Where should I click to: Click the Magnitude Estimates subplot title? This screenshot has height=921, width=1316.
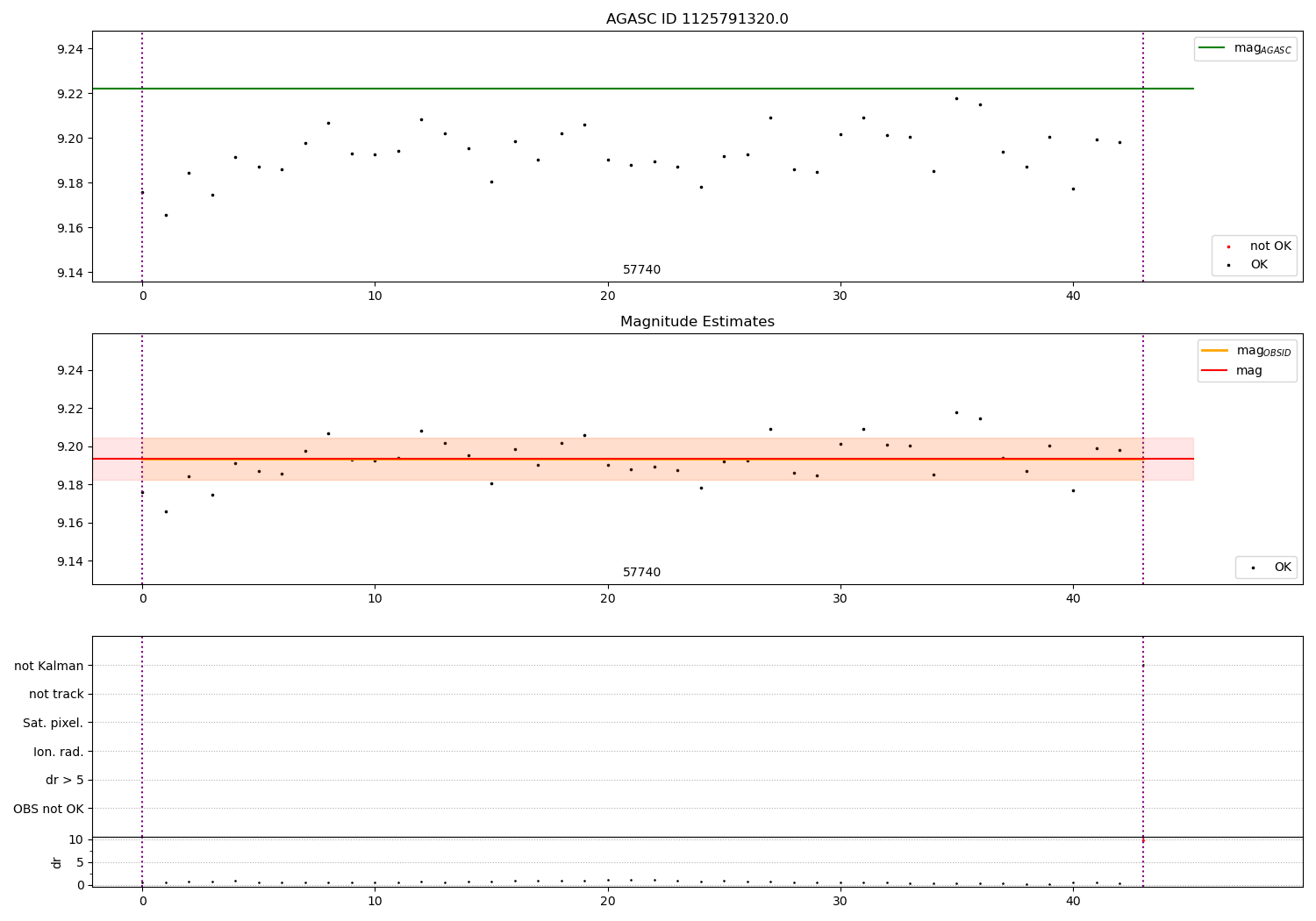pyautogui.click(x=697, y=322)
